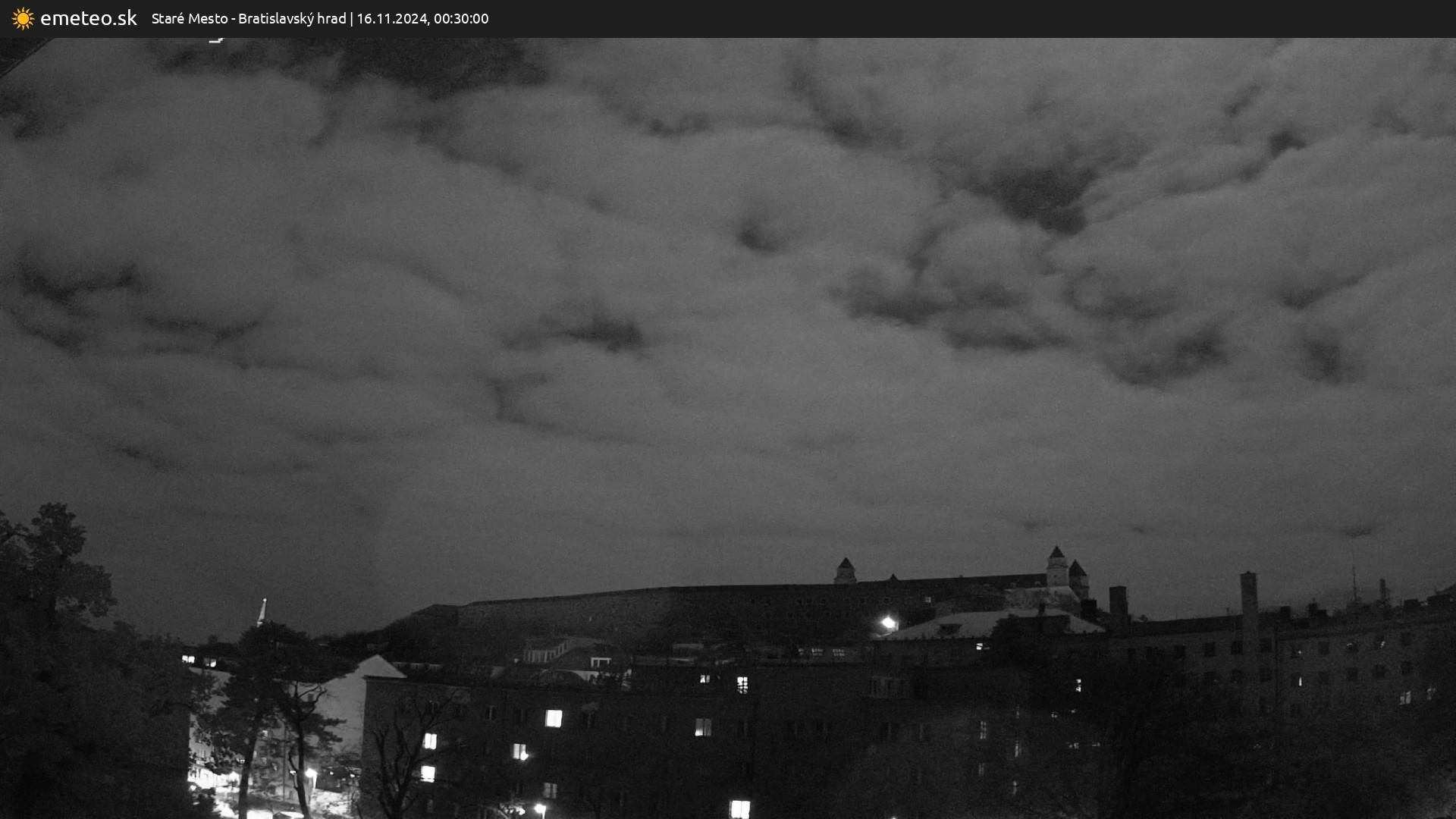The image size is (1456, 819).
Task: Click the castle's left corner tower
Action: point(845,570)
